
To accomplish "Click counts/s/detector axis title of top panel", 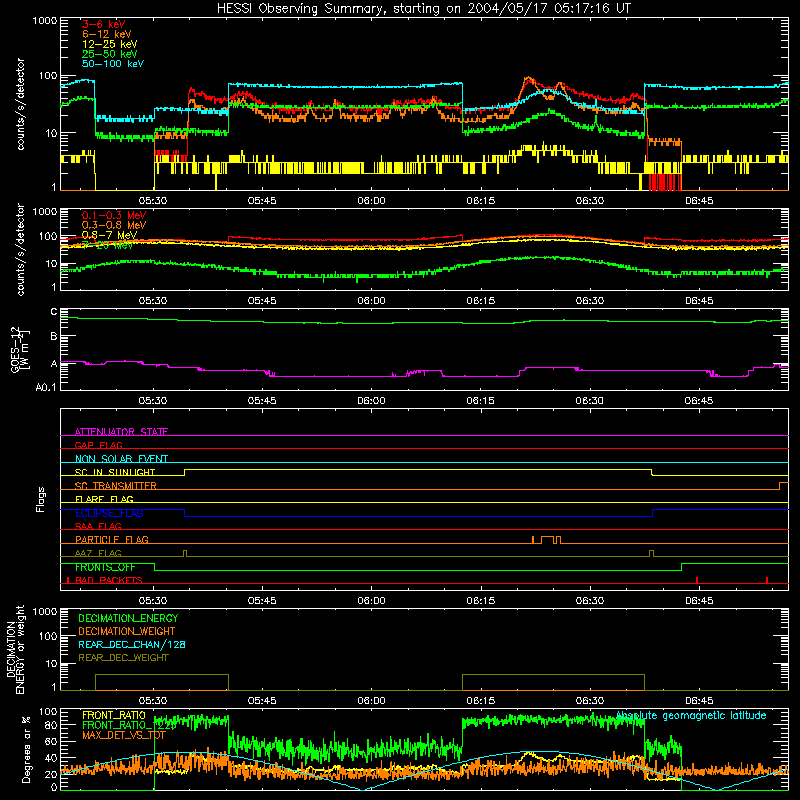I will coord(20,104).
